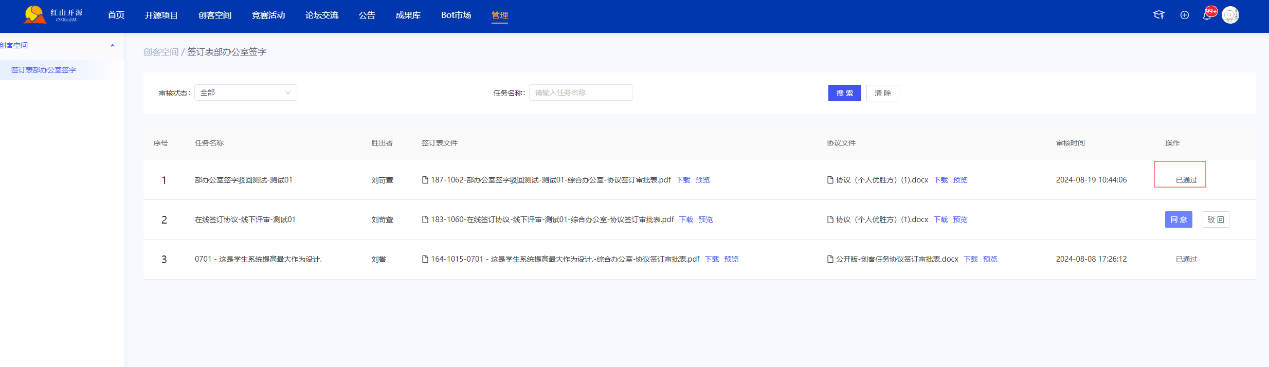Collapse the 创客空间 sidebar group
Viewport: 1269px width, 367px height.
[x=112, y=46]
